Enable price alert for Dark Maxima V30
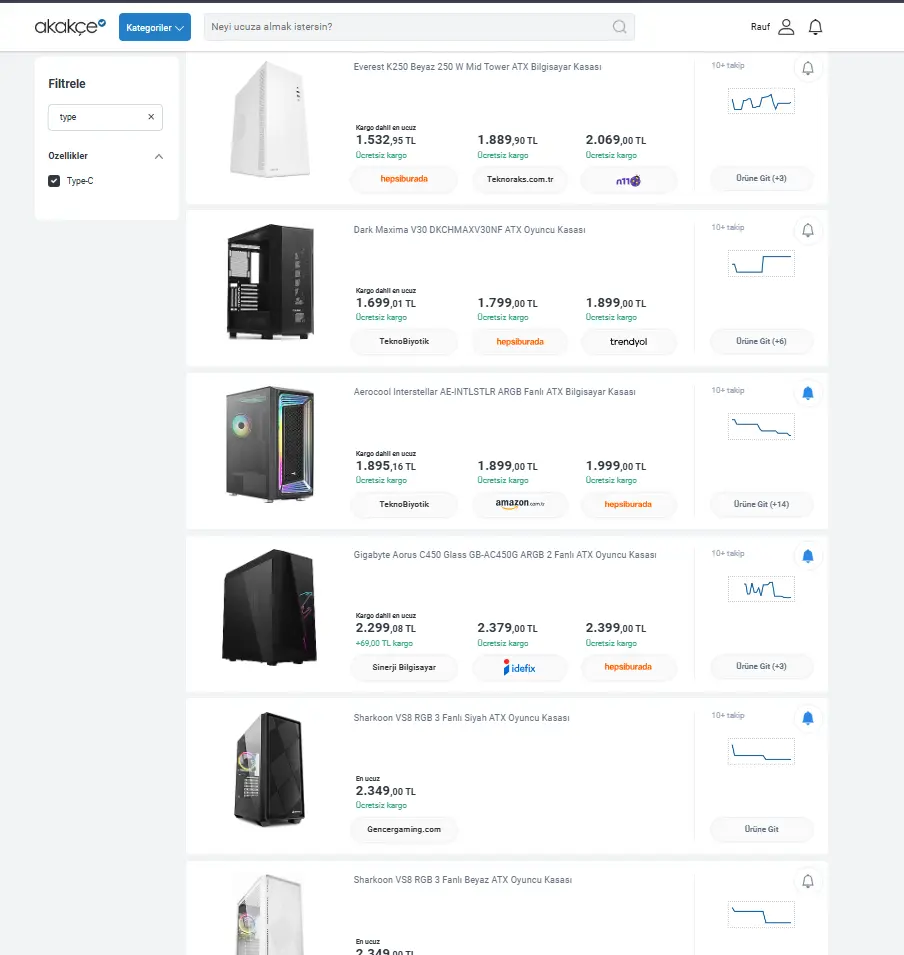The image size is (904, 955). pyautogui.click(x=808, y=230)
